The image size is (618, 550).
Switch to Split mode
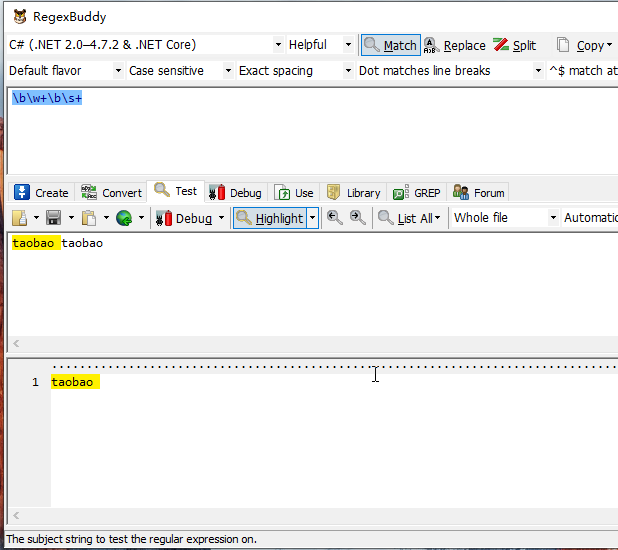click(515, 45)
